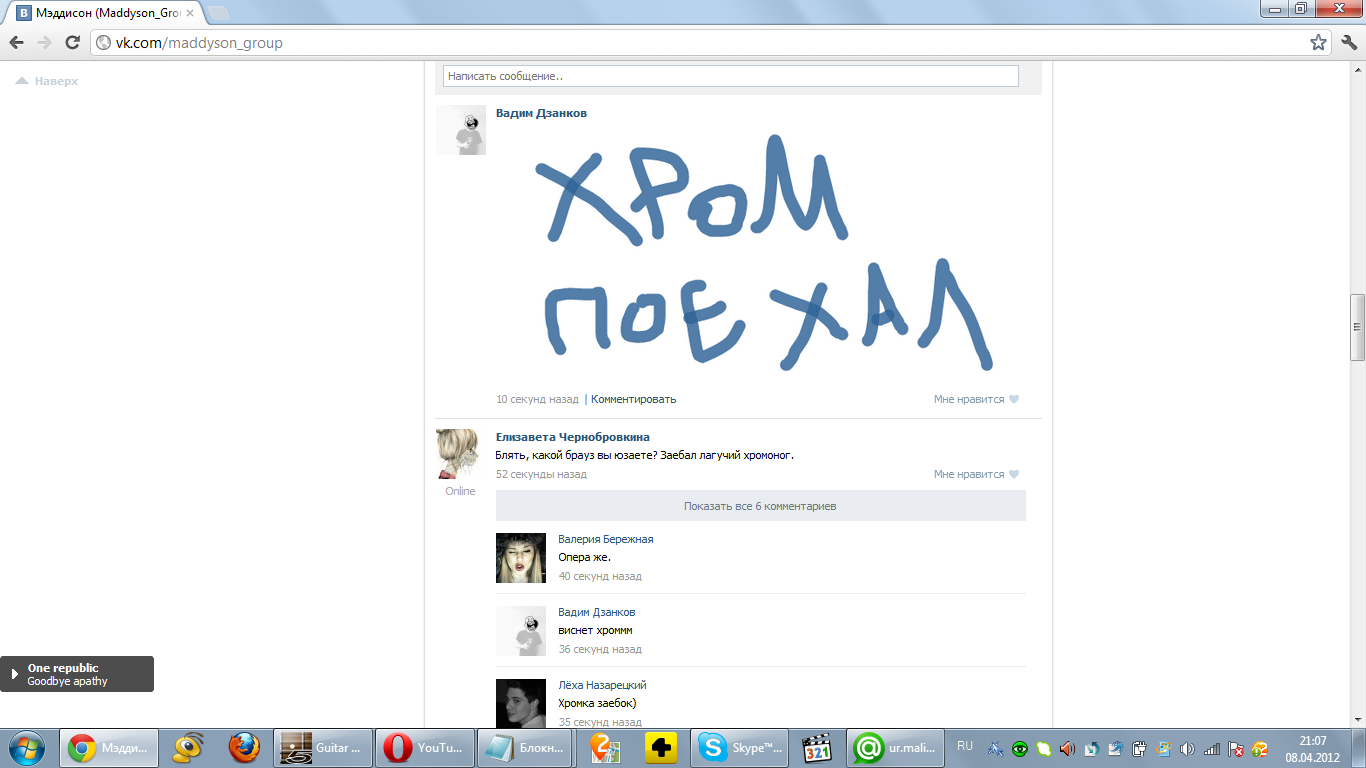
Task: Click Вадим Дзанков's avatar on the drawing post
Action: point(461,130)
